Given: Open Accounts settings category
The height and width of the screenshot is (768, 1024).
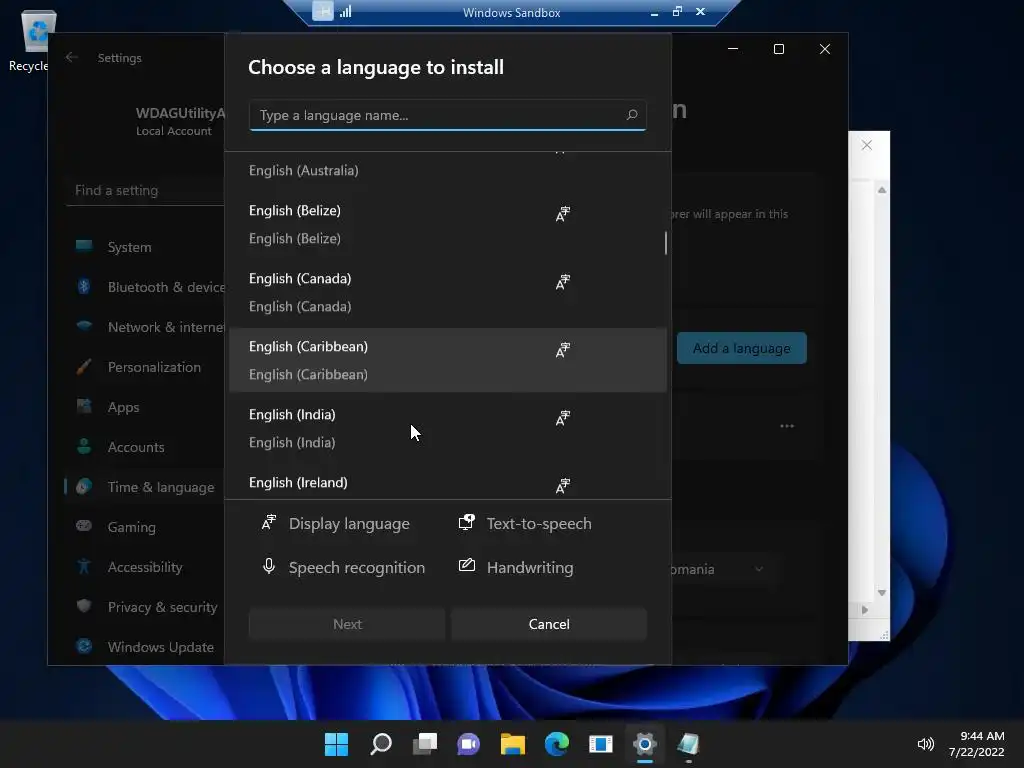Looking at the screenshot, I should tap(145, 447).
